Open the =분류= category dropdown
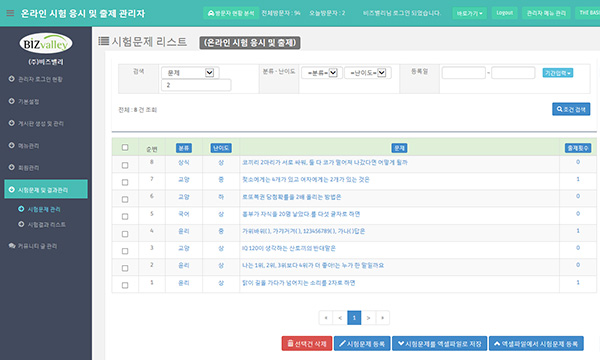Viewport: 600px width, 360px height. click(x=322, y=73)
